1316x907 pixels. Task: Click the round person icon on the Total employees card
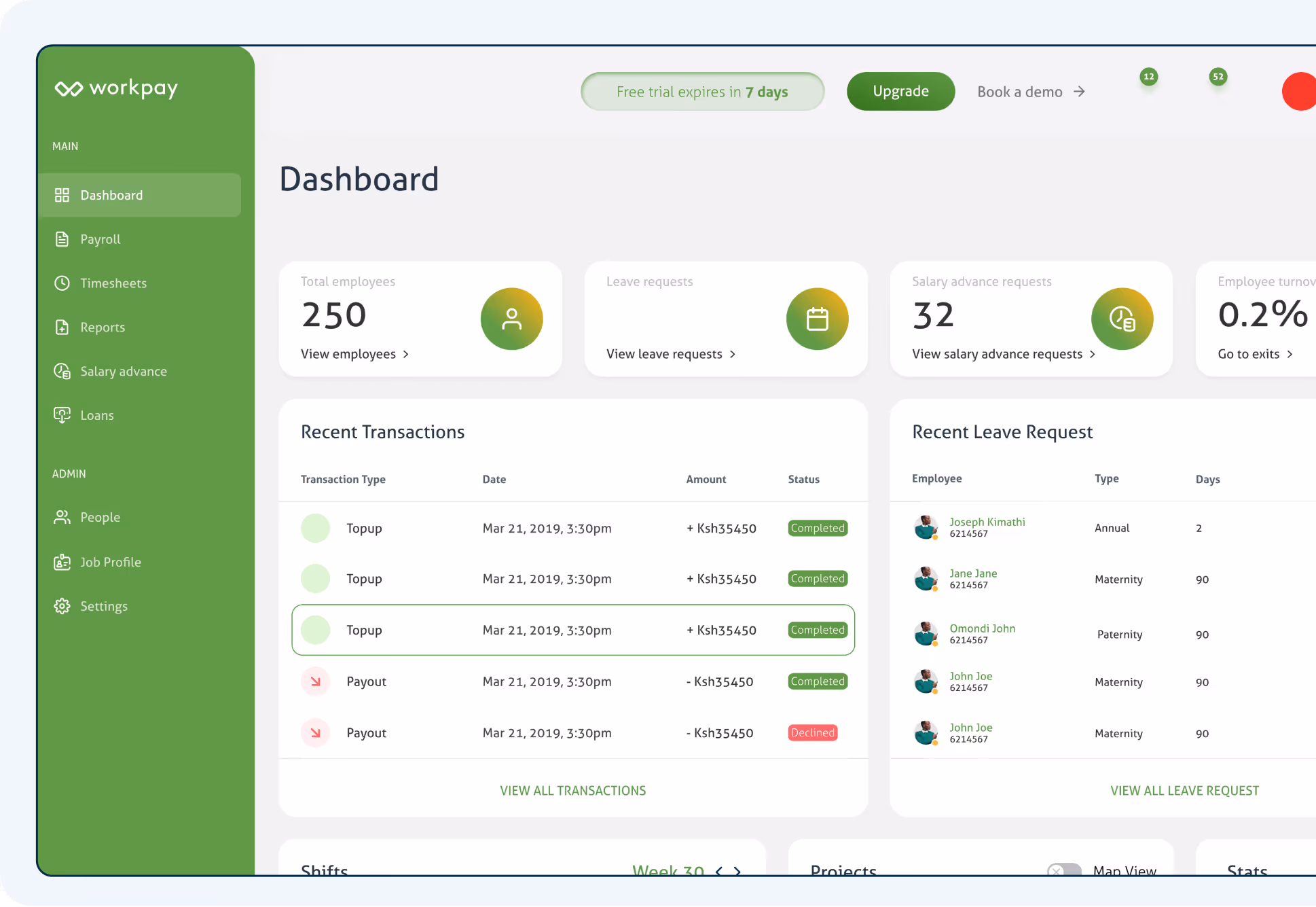click(511, 319)
